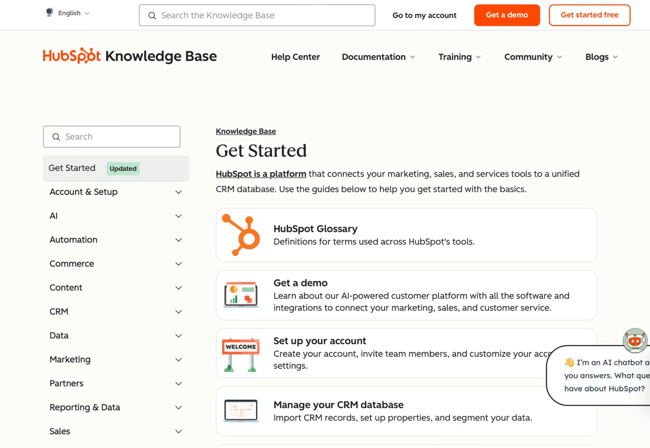This screenshot has height=448, width=650.
Task: Expand the Content section
Action: 116,288
